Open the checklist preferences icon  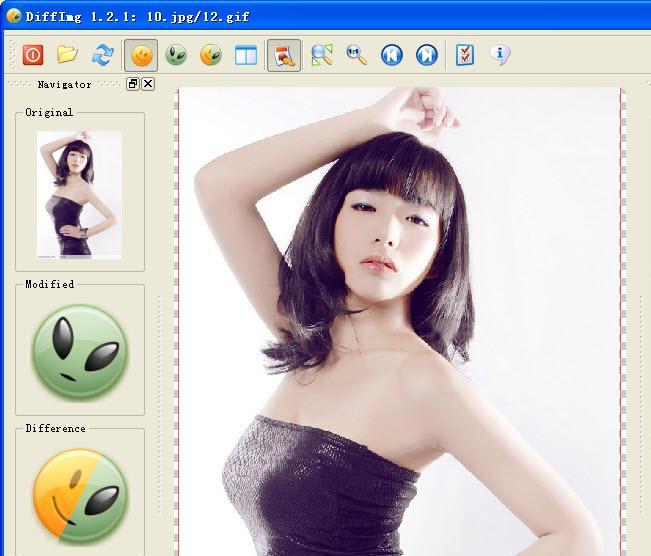pyautogui.click(x=465, y=55)
